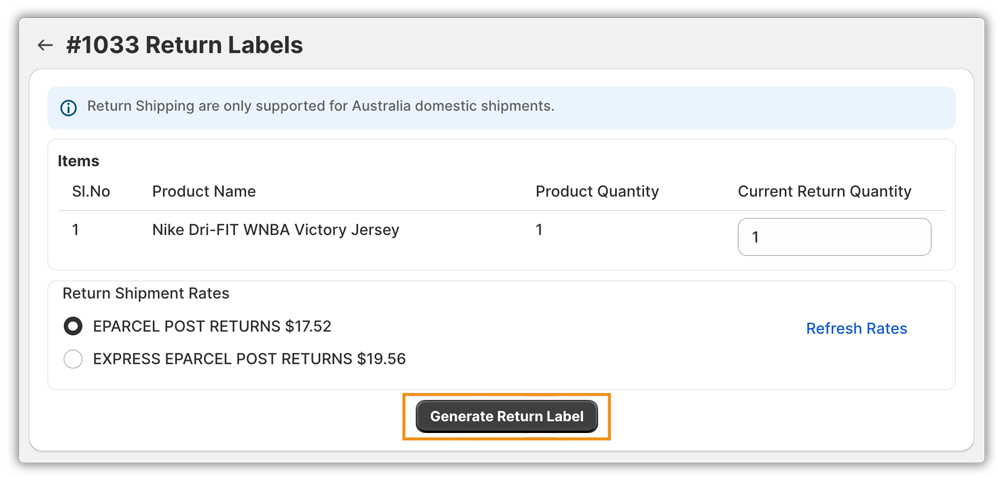Select the EPARCEL POST RETURNS radio button
Image resolution: width=1000 pixels, height=477 pixels.
click(x=73, y=326)
